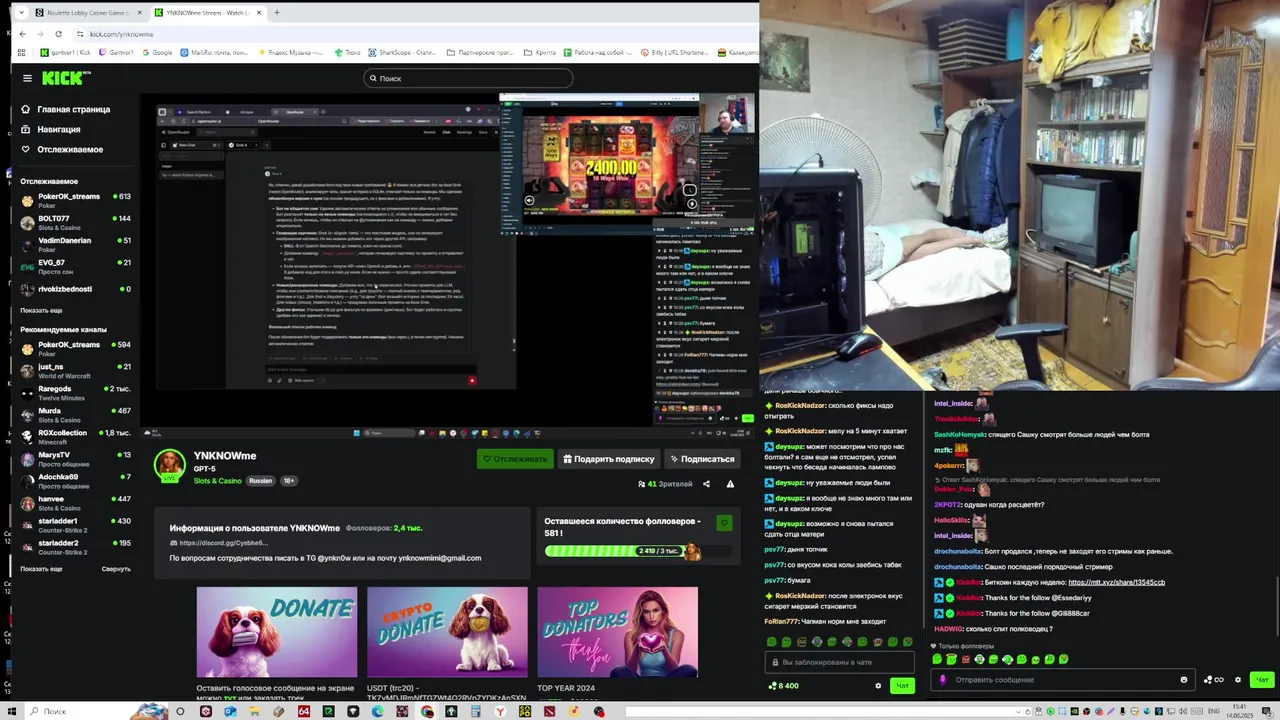Open rivokizbednosti followed channel
Viewport: 1280px width, 720px height.
click(x=76, y=289)
